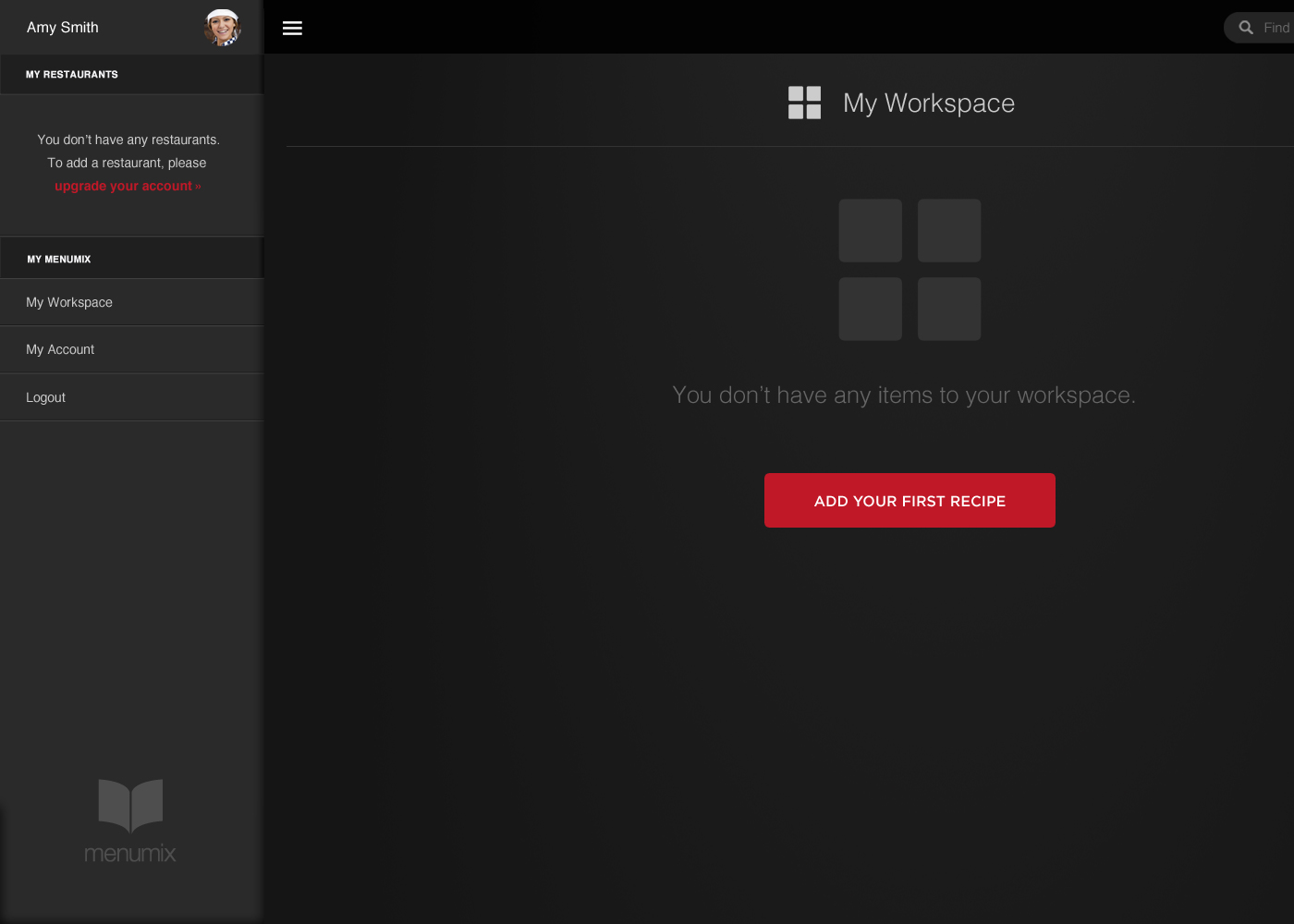Click the Amy Smith user name
This screenshot has height=924, width=1294.
63,28
